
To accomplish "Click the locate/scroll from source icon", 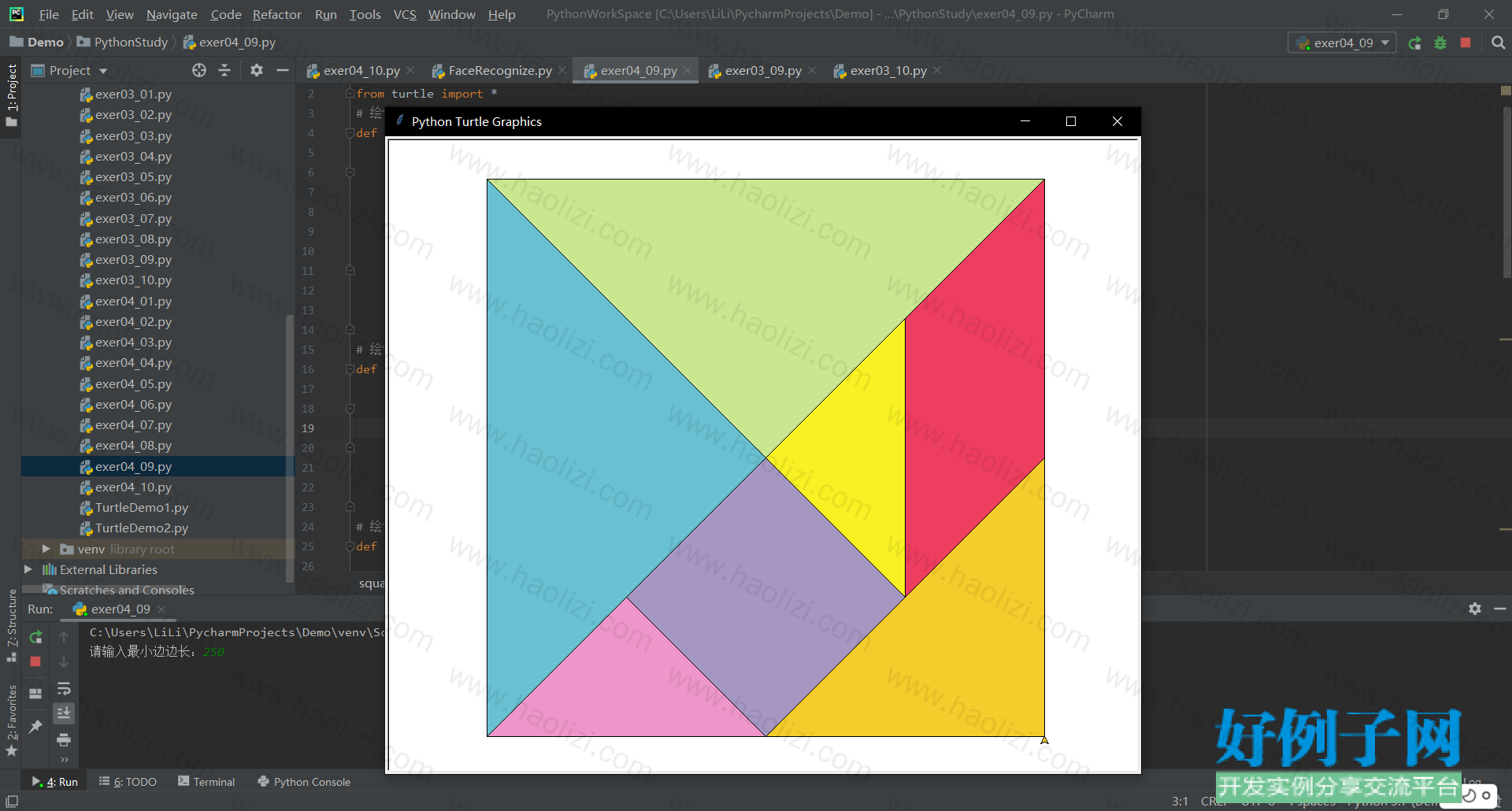I will point(199,70).
